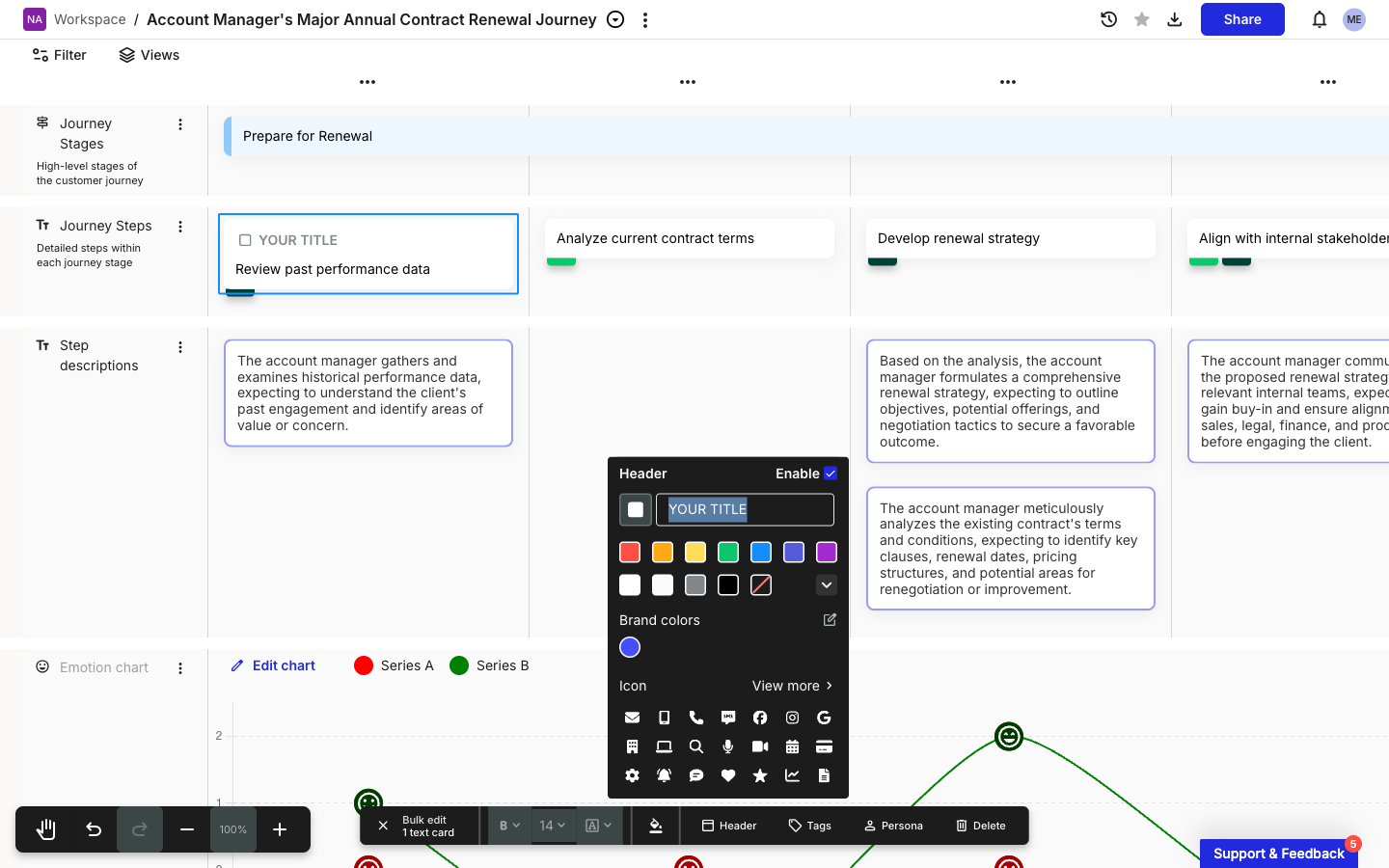This screenshot has width=1389, height=868.
Task: Select the red header color swatch
Action: tap(630, 552)
